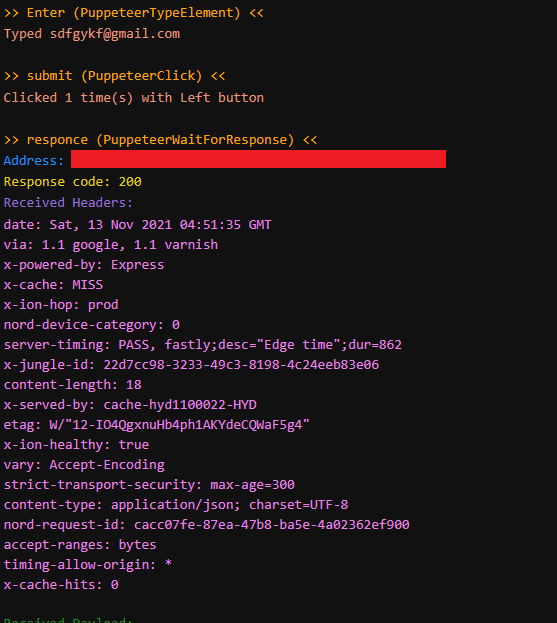Viewport: 557px width, 623px height.
Task: Click the submit PuppeteerClick header line
Action: coord(114,76)
